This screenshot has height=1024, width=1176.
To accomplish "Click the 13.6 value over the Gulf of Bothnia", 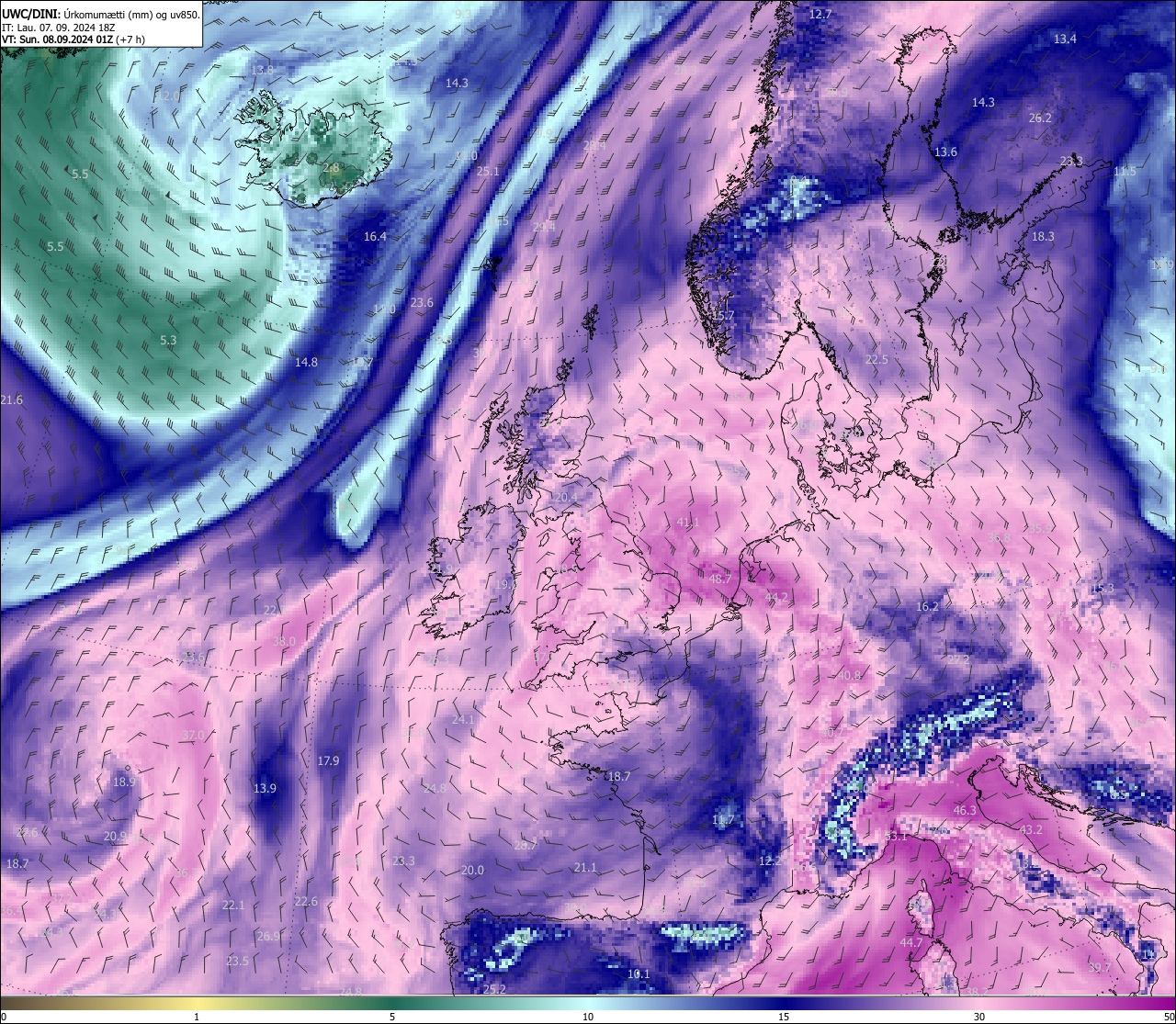I will tap(945, 152).
